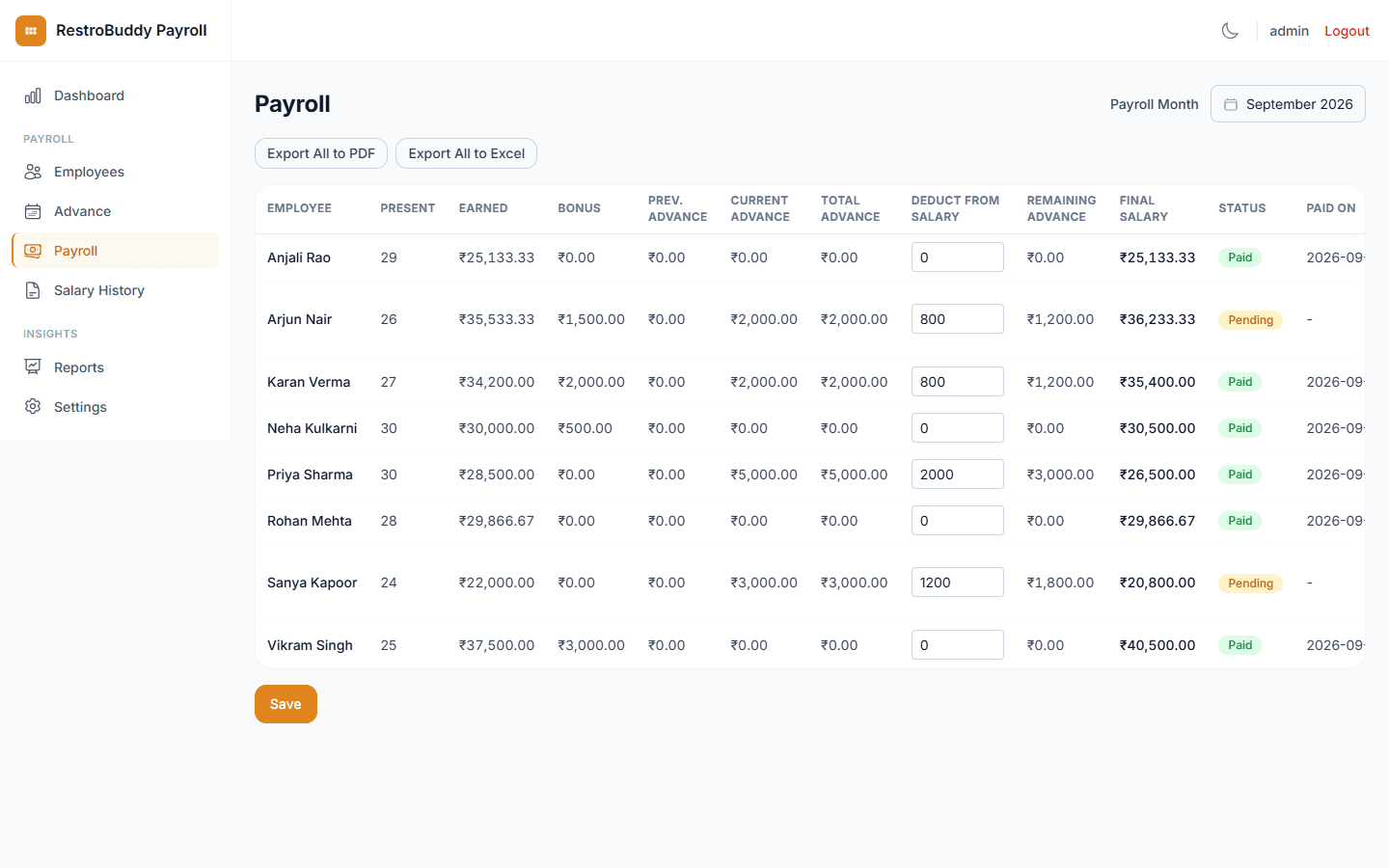Edit Sanya Kapoor's deduct from salary value
This screenshot has height=868, width=1389.
pyautogui.click(x=958, y=583)
